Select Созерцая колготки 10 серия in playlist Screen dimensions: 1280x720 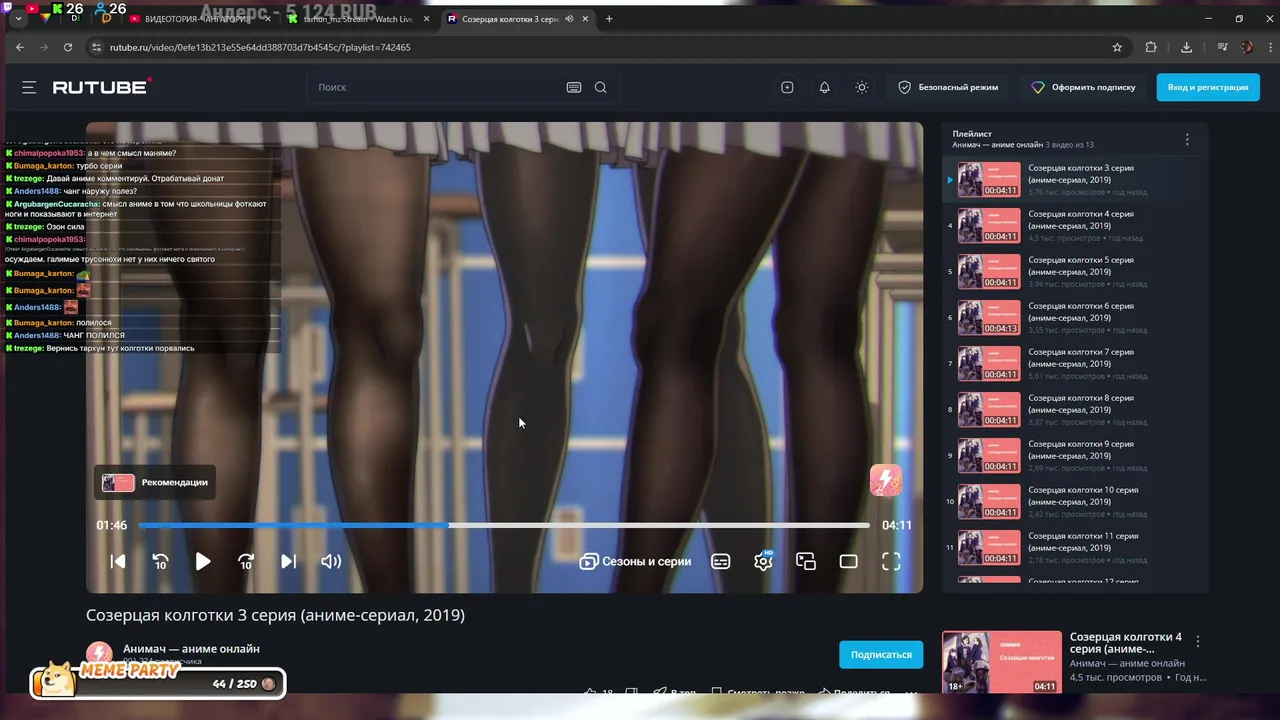click(1075, 501)
